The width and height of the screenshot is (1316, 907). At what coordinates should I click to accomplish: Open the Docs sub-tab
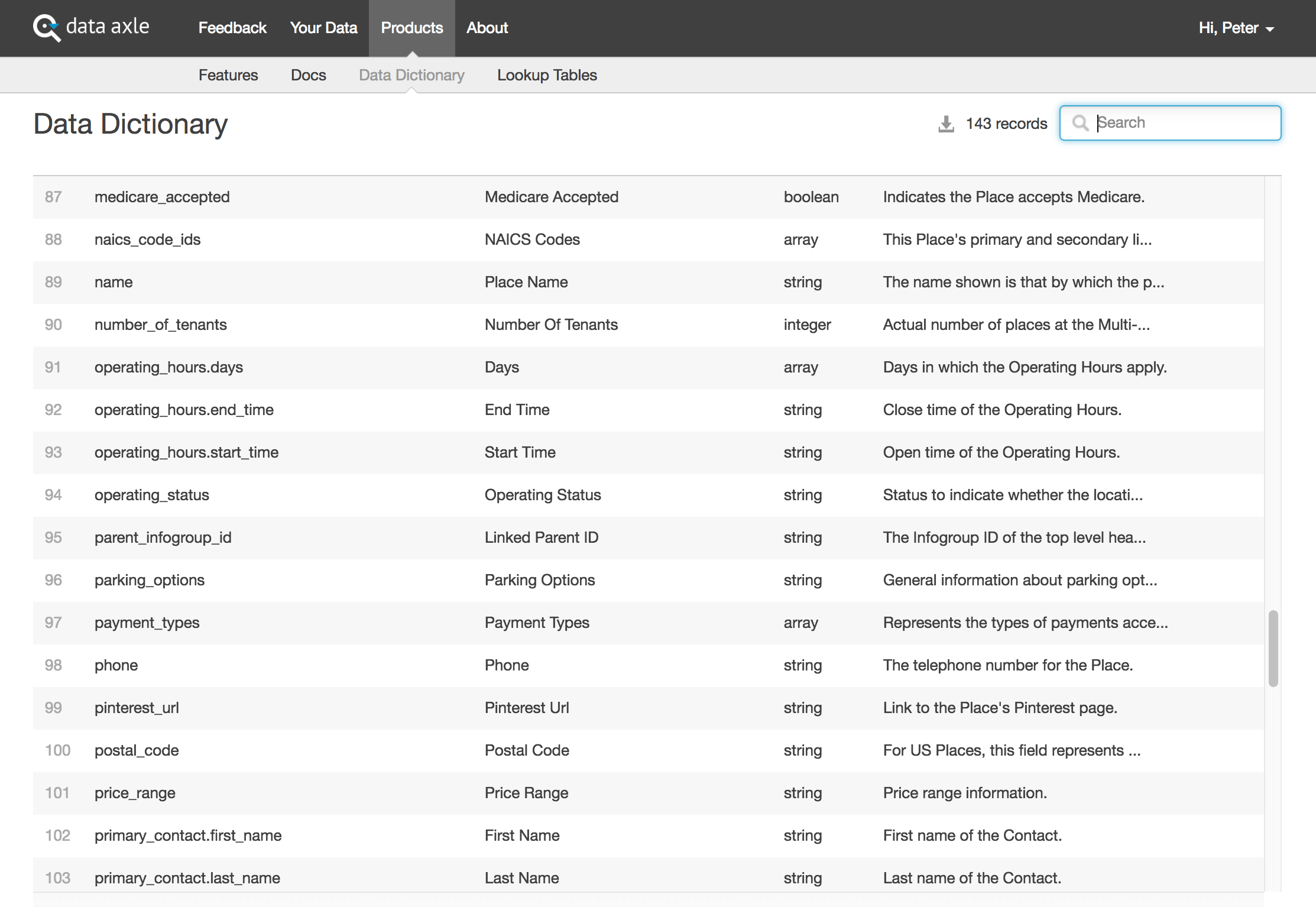point(309,75)
